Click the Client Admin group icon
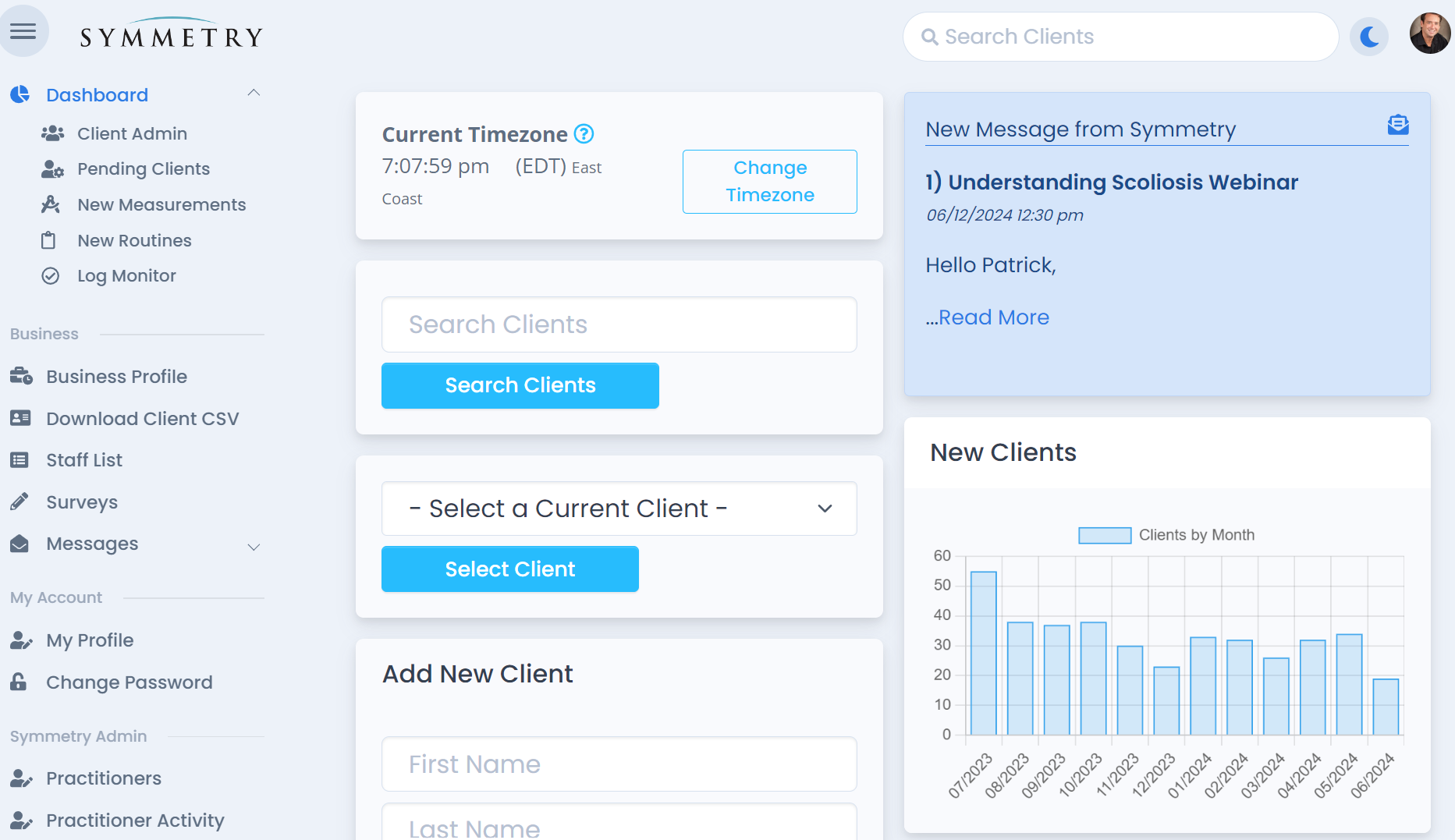The height and width of the screenshot is (840, 1455). [x=52, y=133]
